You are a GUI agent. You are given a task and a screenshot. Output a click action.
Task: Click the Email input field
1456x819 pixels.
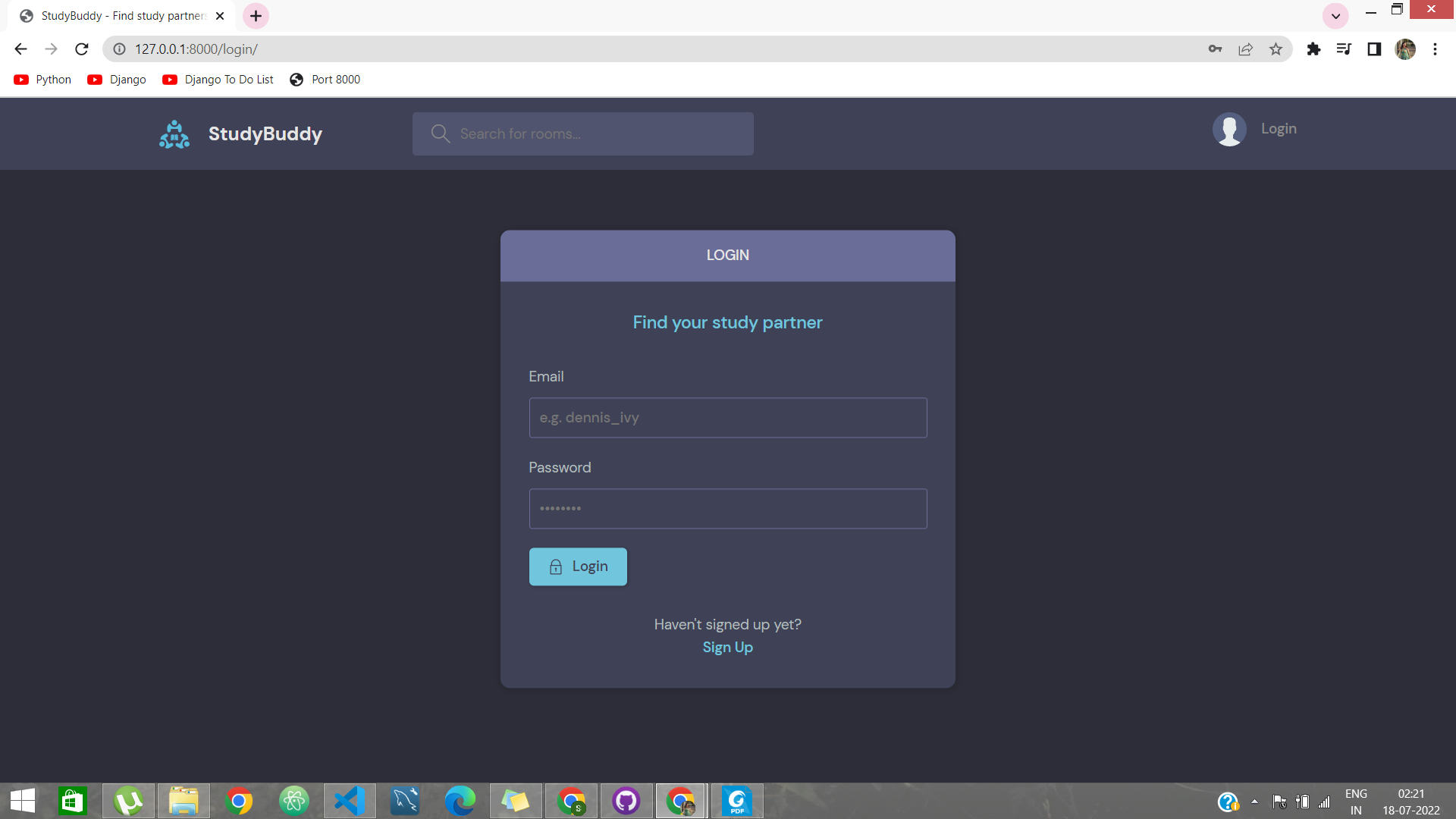[727, 418]
